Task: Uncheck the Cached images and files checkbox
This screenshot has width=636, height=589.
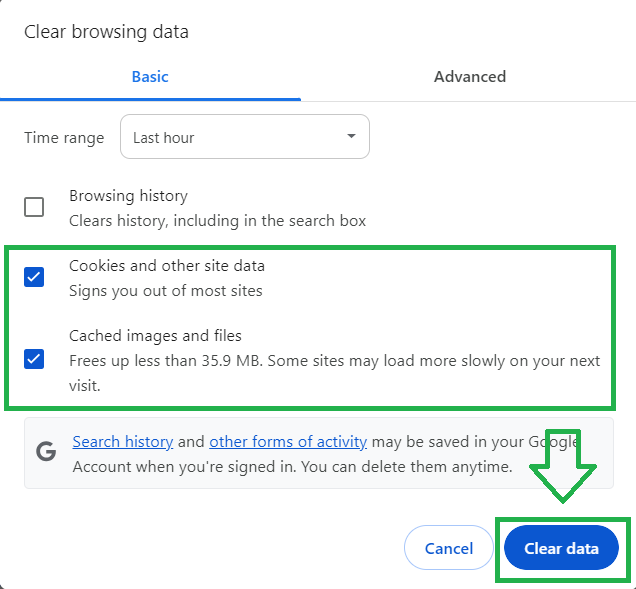Action: click(x=34, y=358)
